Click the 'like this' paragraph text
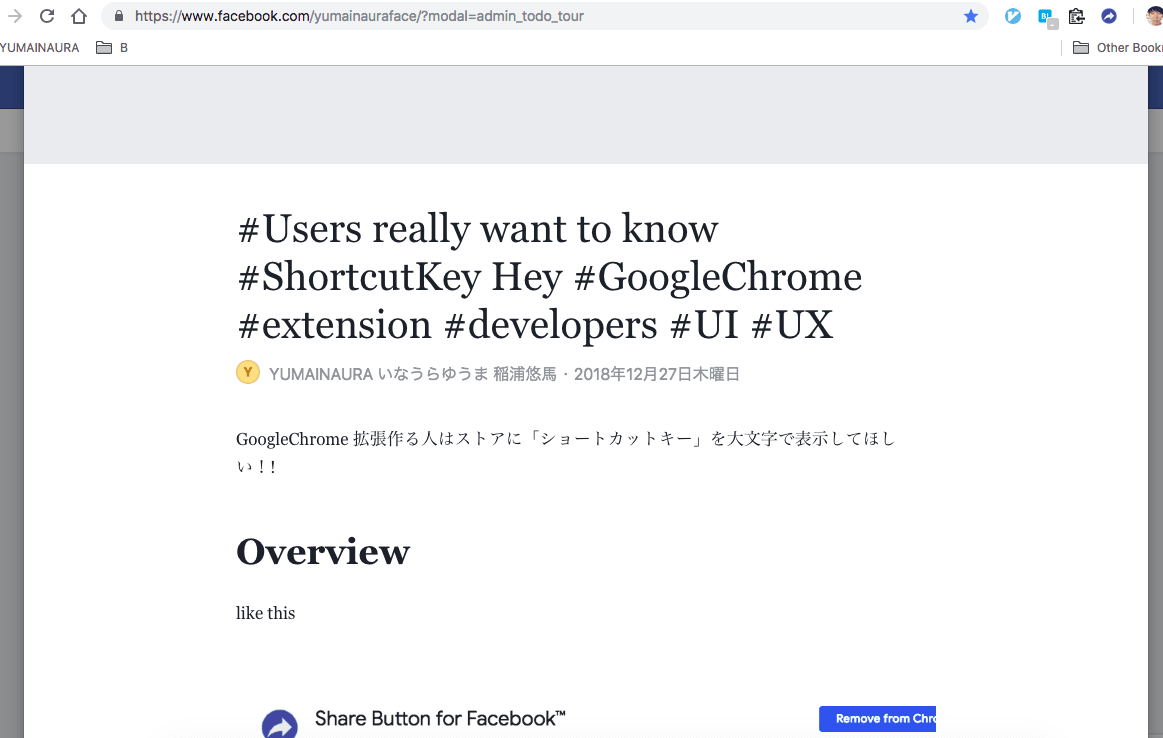The width and height of the screenshot is (1163, 738). point(266,613)
